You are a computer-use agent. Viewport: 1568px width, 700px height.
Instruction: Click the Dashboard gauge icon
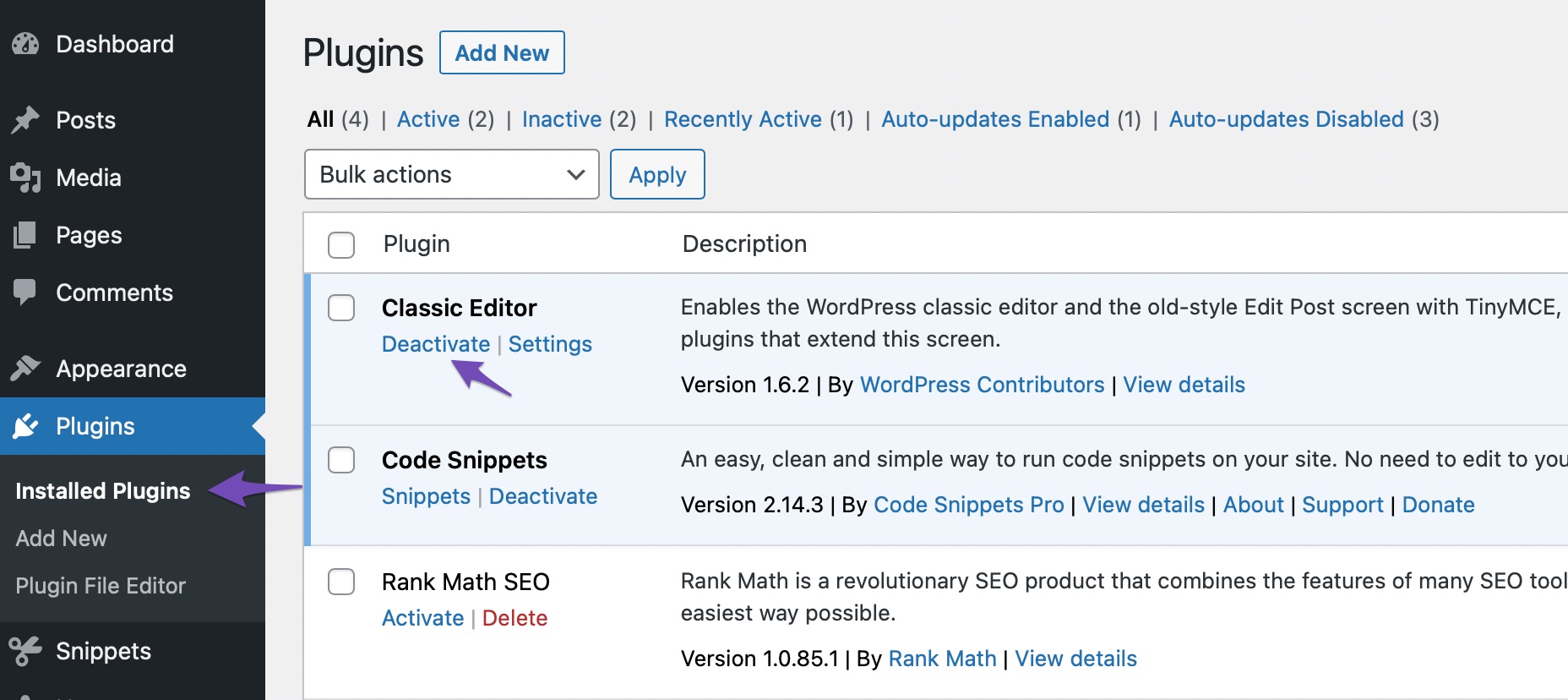[x=25, y=44]
